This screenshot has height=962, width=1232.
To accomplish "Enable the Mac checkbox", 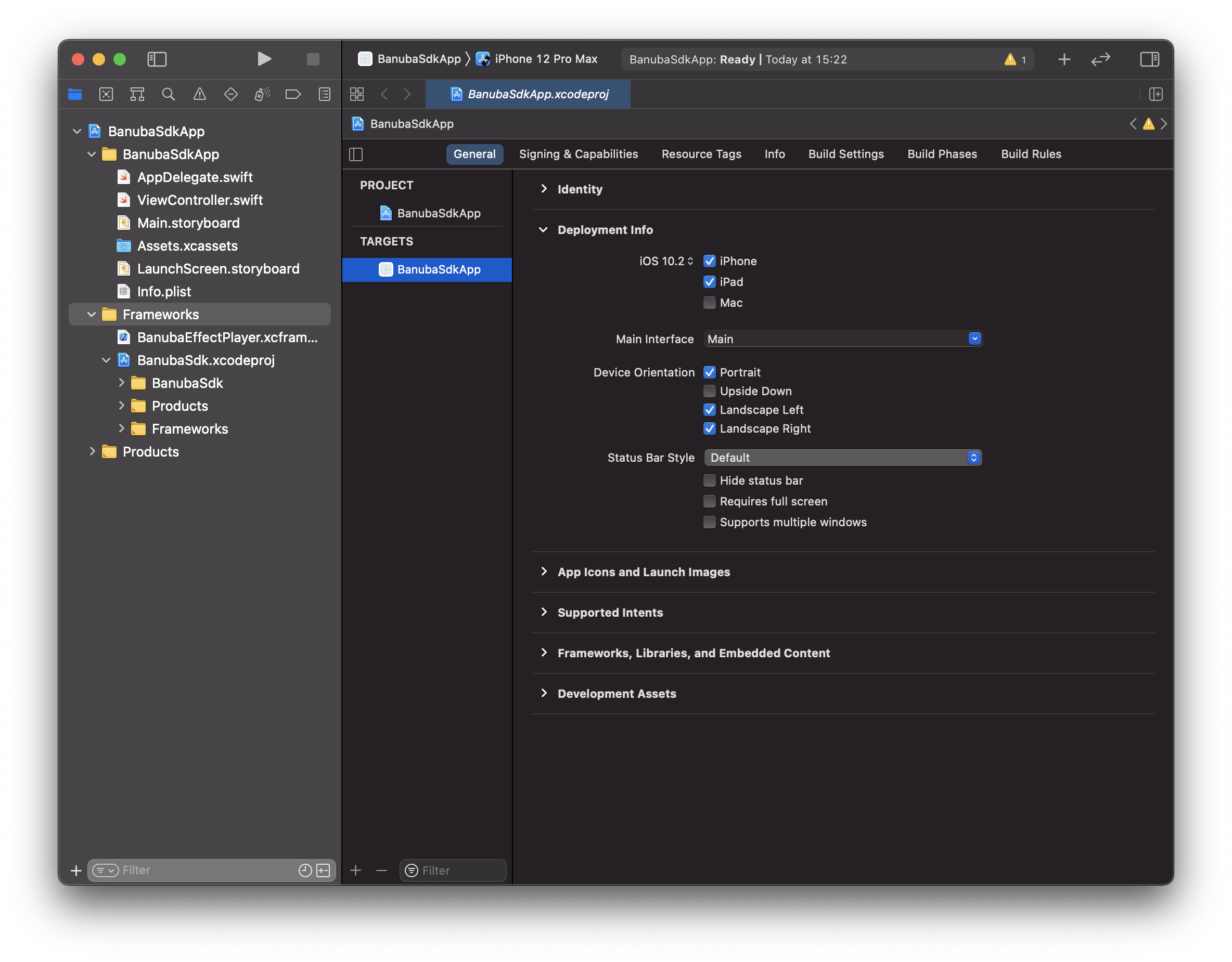I will 710,303.
